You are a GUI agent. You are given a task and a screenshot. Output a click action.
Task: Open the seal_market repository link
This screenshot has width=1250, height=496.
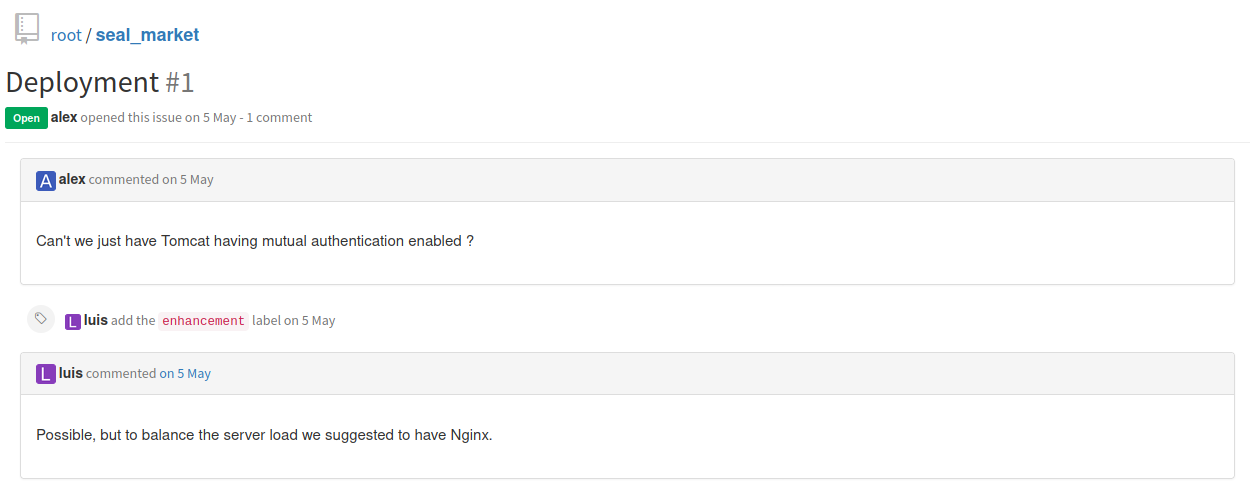[147, 35]
